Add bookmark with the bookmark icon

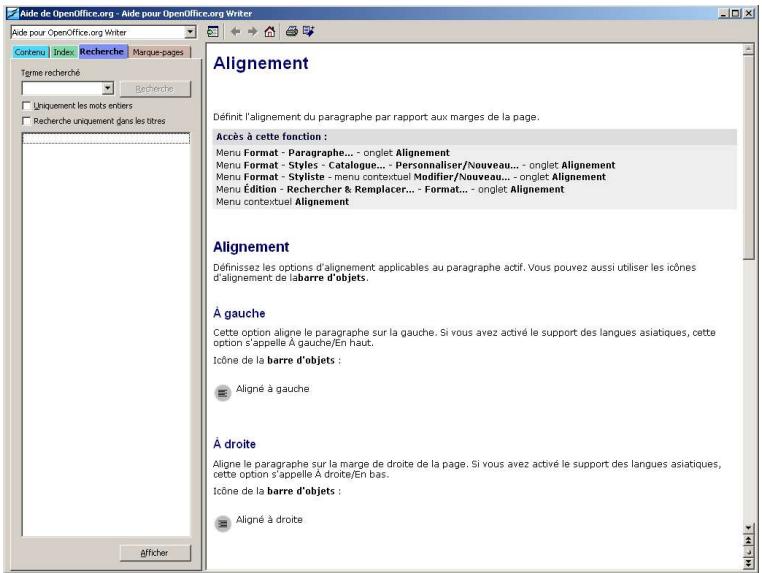[308, 32]
